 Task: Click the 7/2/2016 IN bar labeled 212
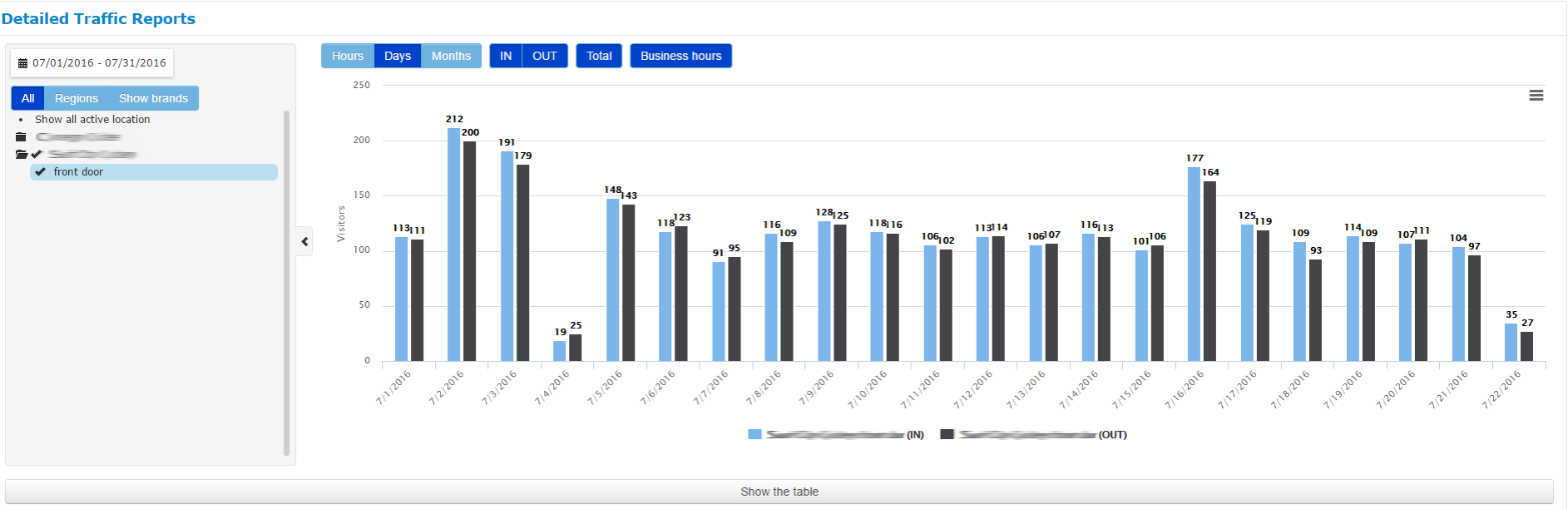click(x=453, y=245)
